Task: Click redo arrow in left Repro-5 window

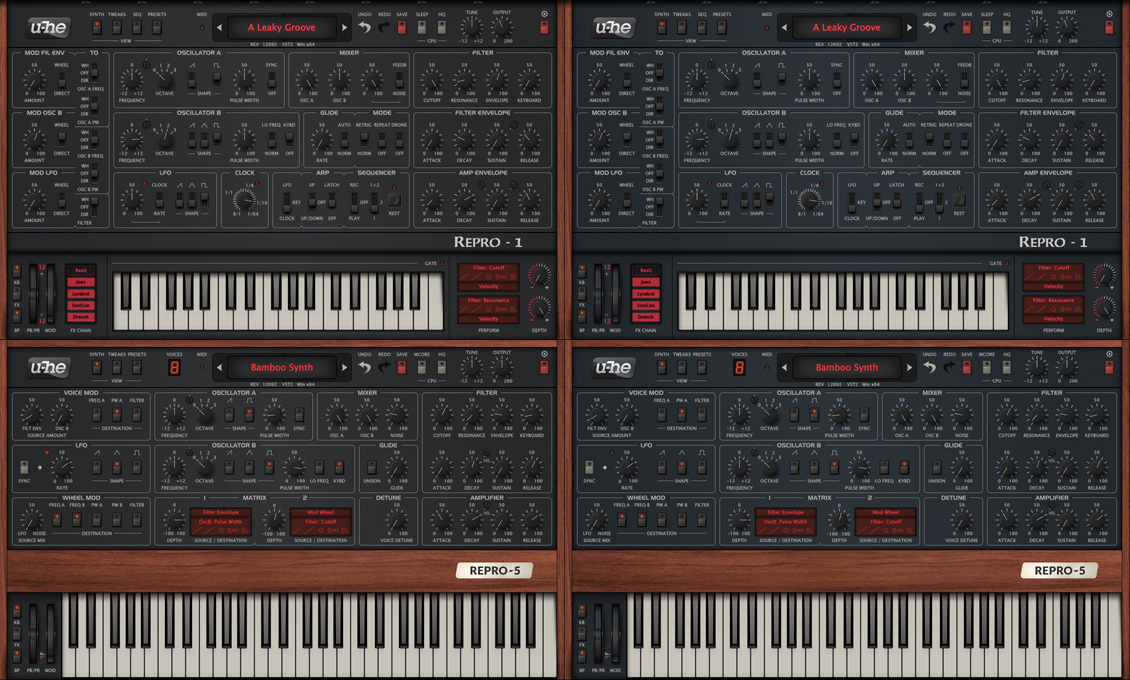Action: (x=384, y=367)
